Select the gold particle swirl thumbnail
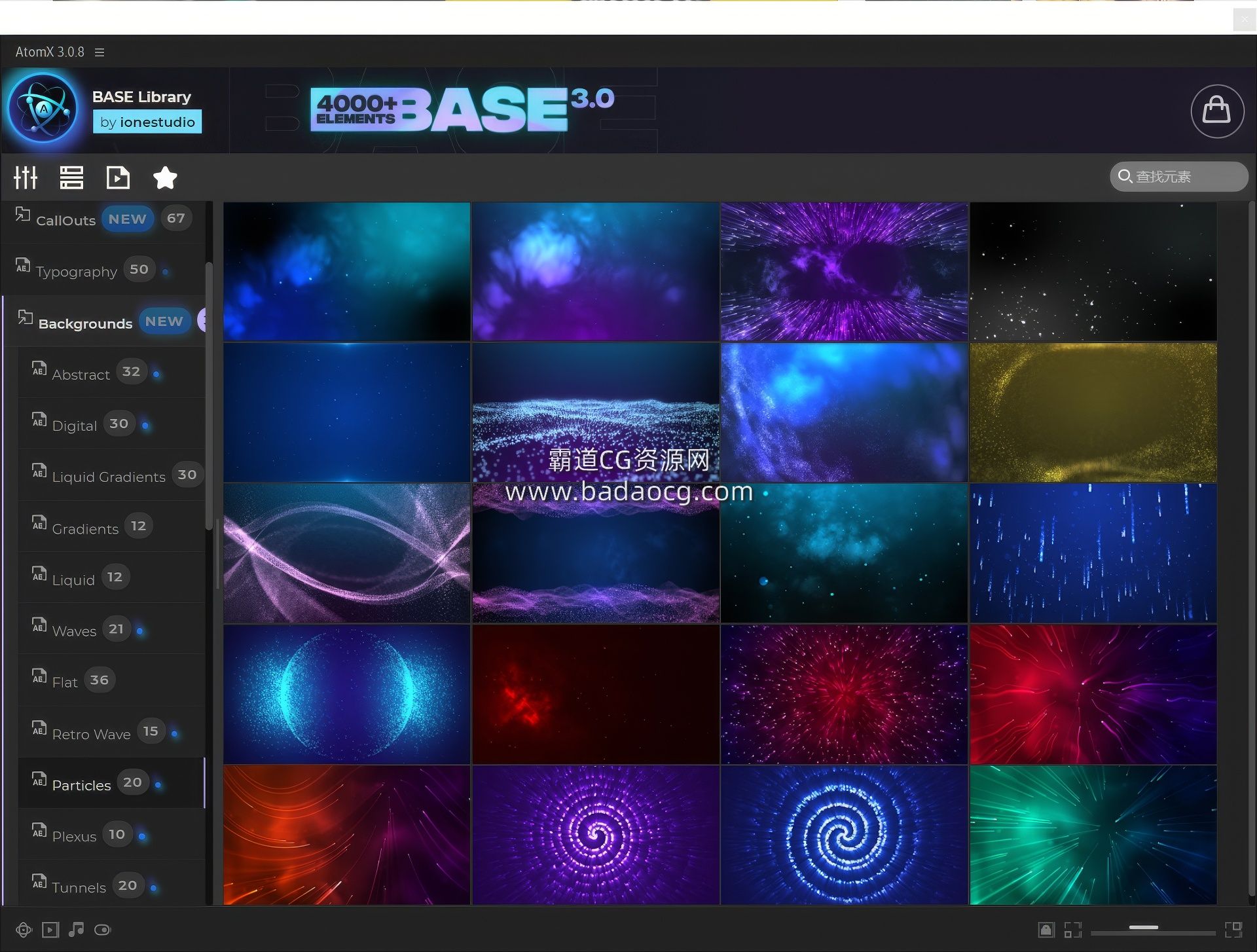Screen dimensions: 1257x952 [x=1093, y=412]
